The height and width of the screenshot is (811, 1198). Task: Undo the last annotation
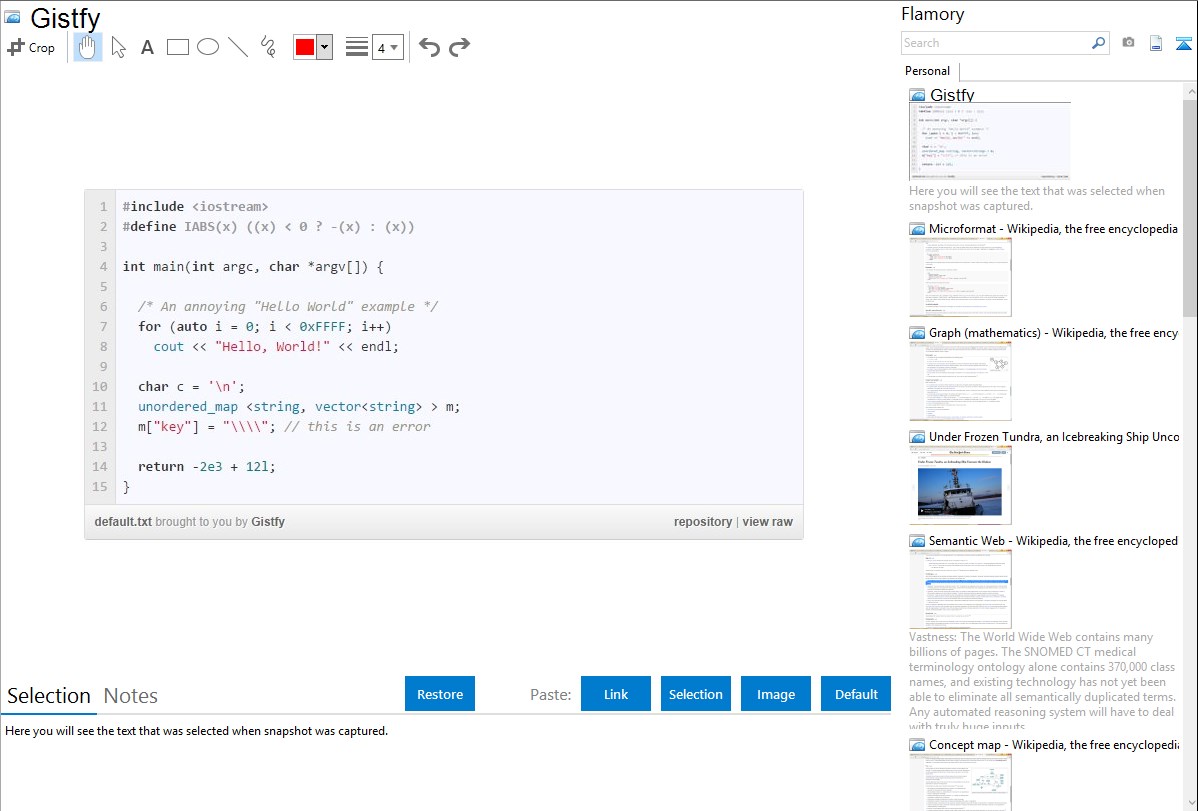click(429, 47)
